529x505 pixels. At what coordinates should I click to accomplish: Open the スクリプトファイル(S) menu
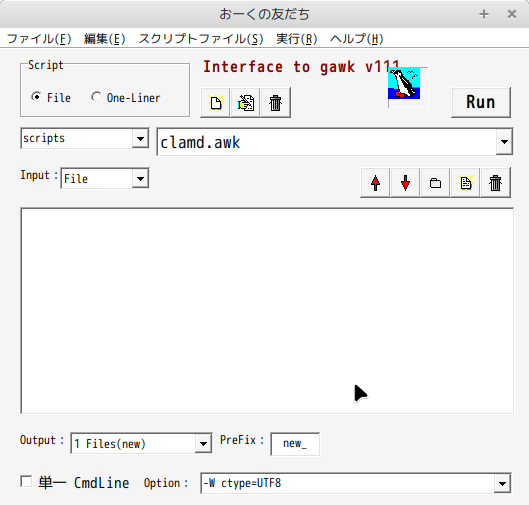[201, 39]
